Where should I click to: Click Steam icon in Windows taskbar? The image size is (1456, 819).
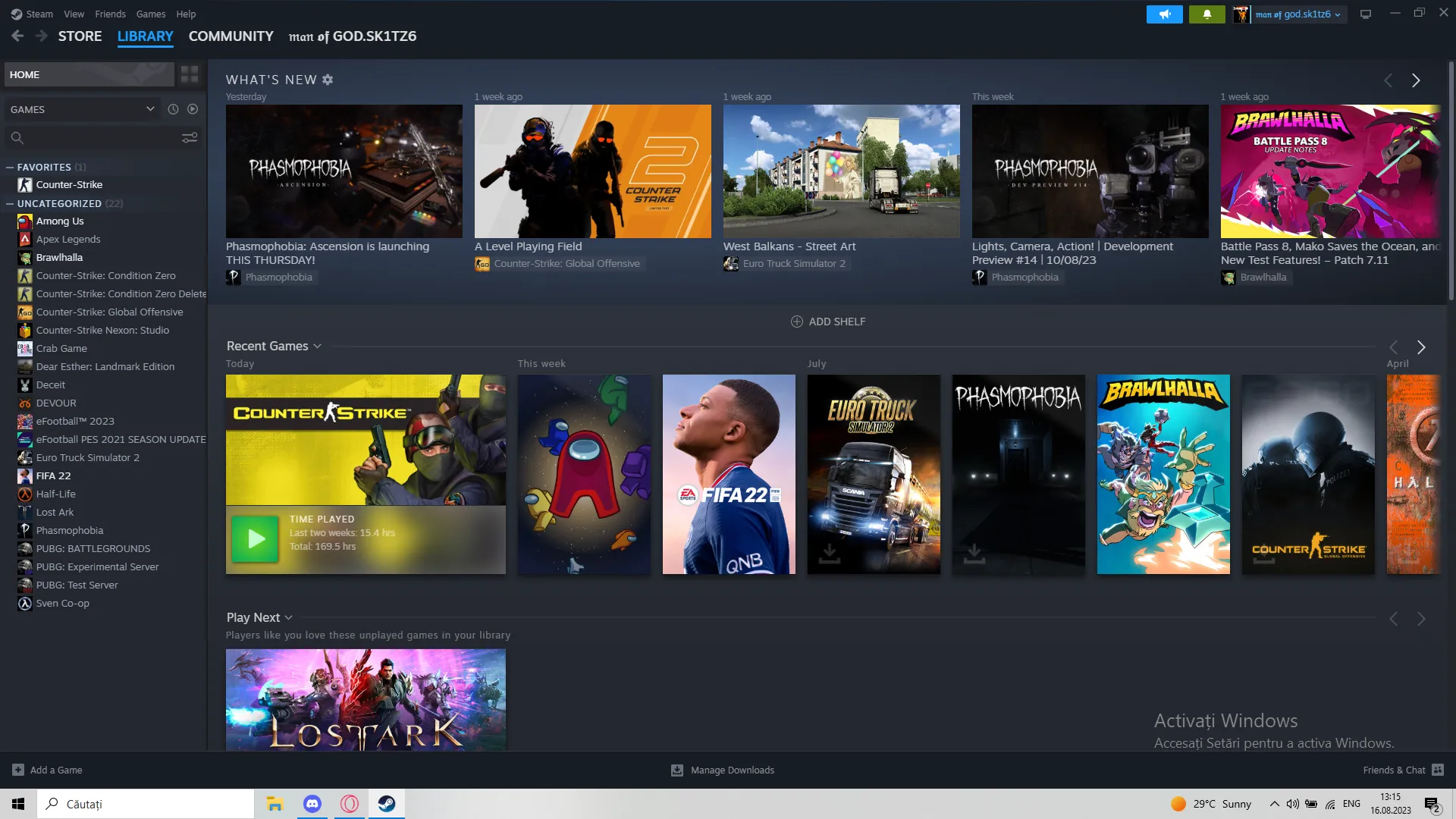[x=387, y=804]
